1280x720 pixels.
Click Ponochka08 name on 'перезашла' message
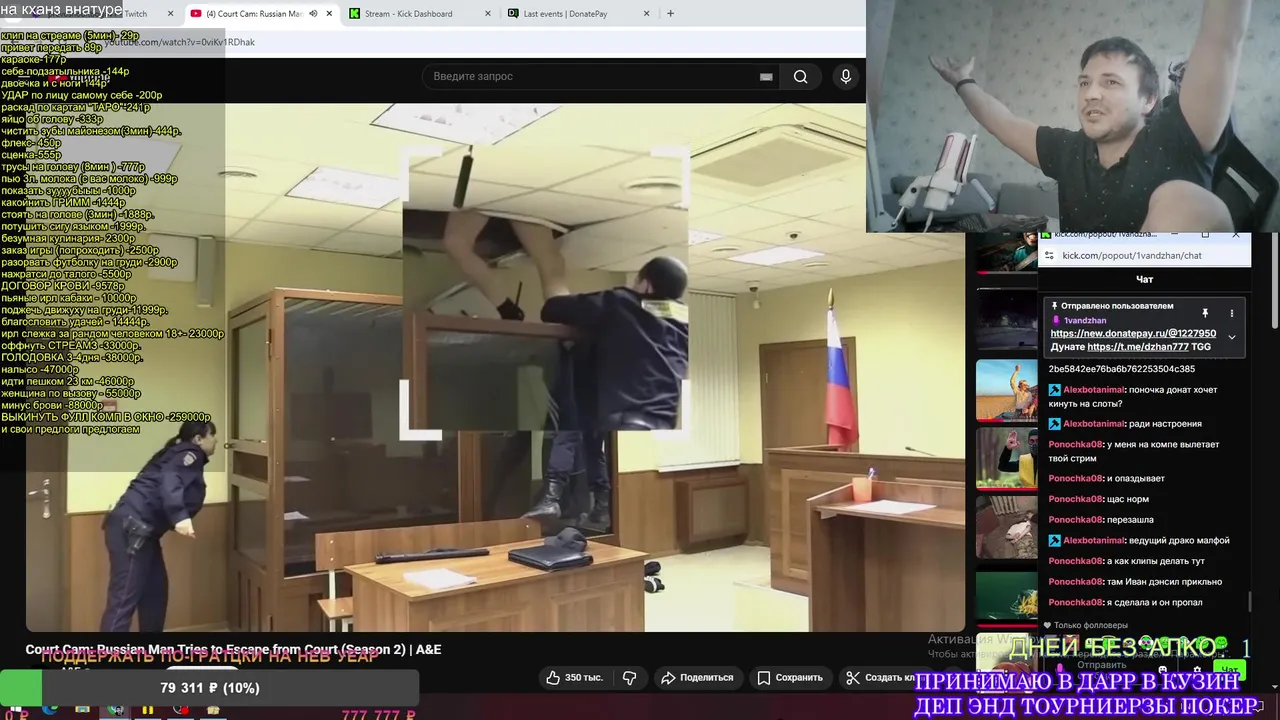1075,520
